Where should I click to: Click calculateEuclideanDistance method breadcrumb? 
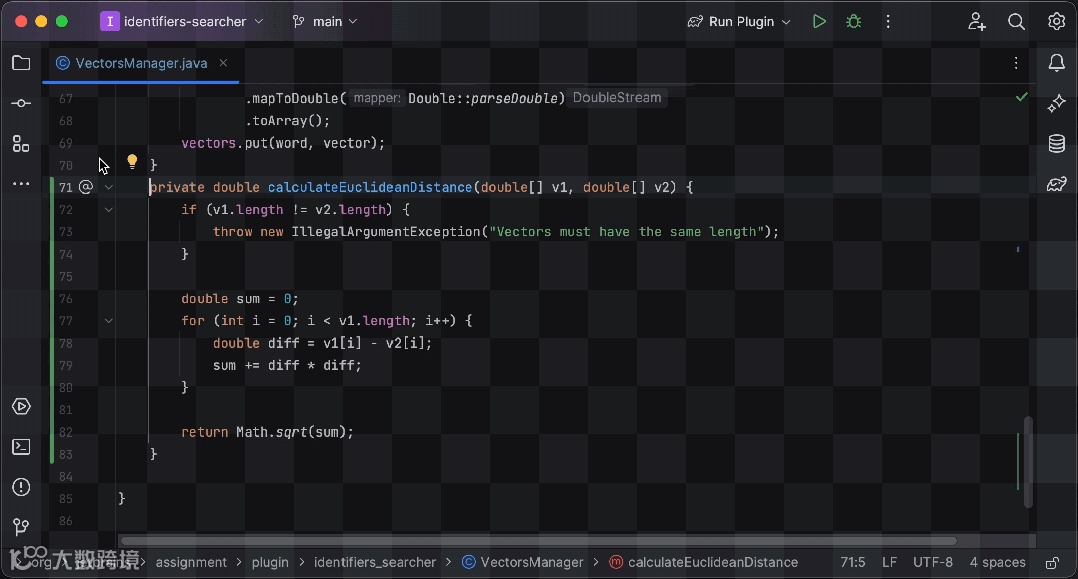coord(704,562)
